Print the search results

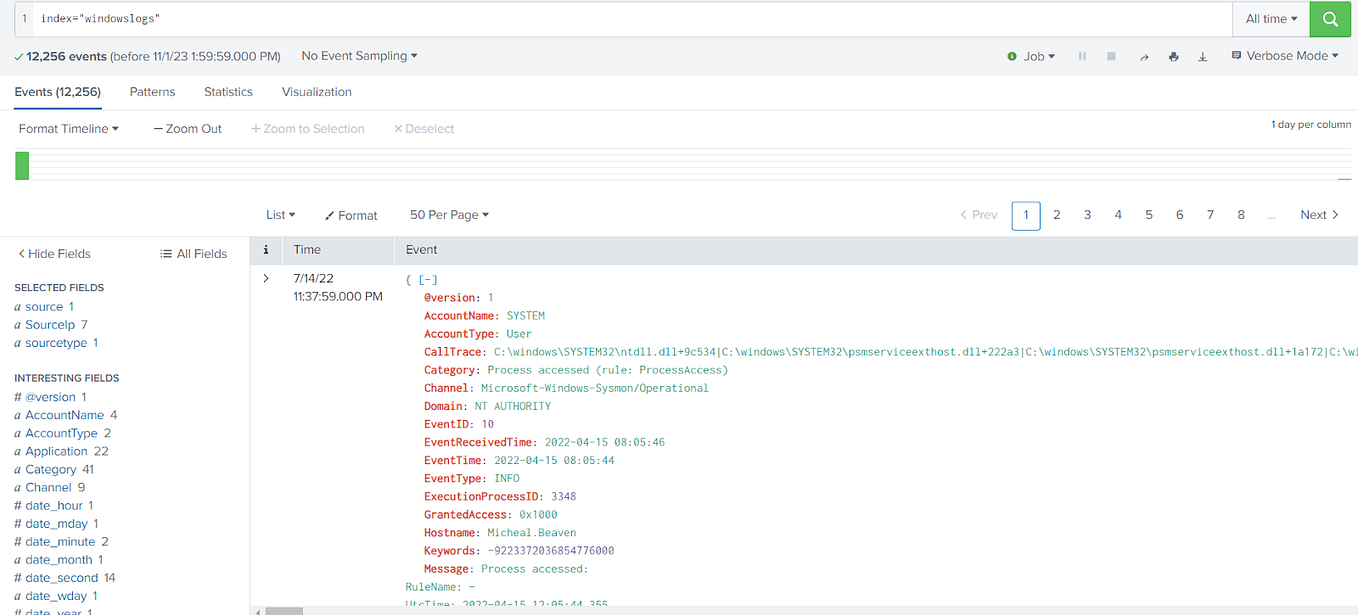[1173, 57]
